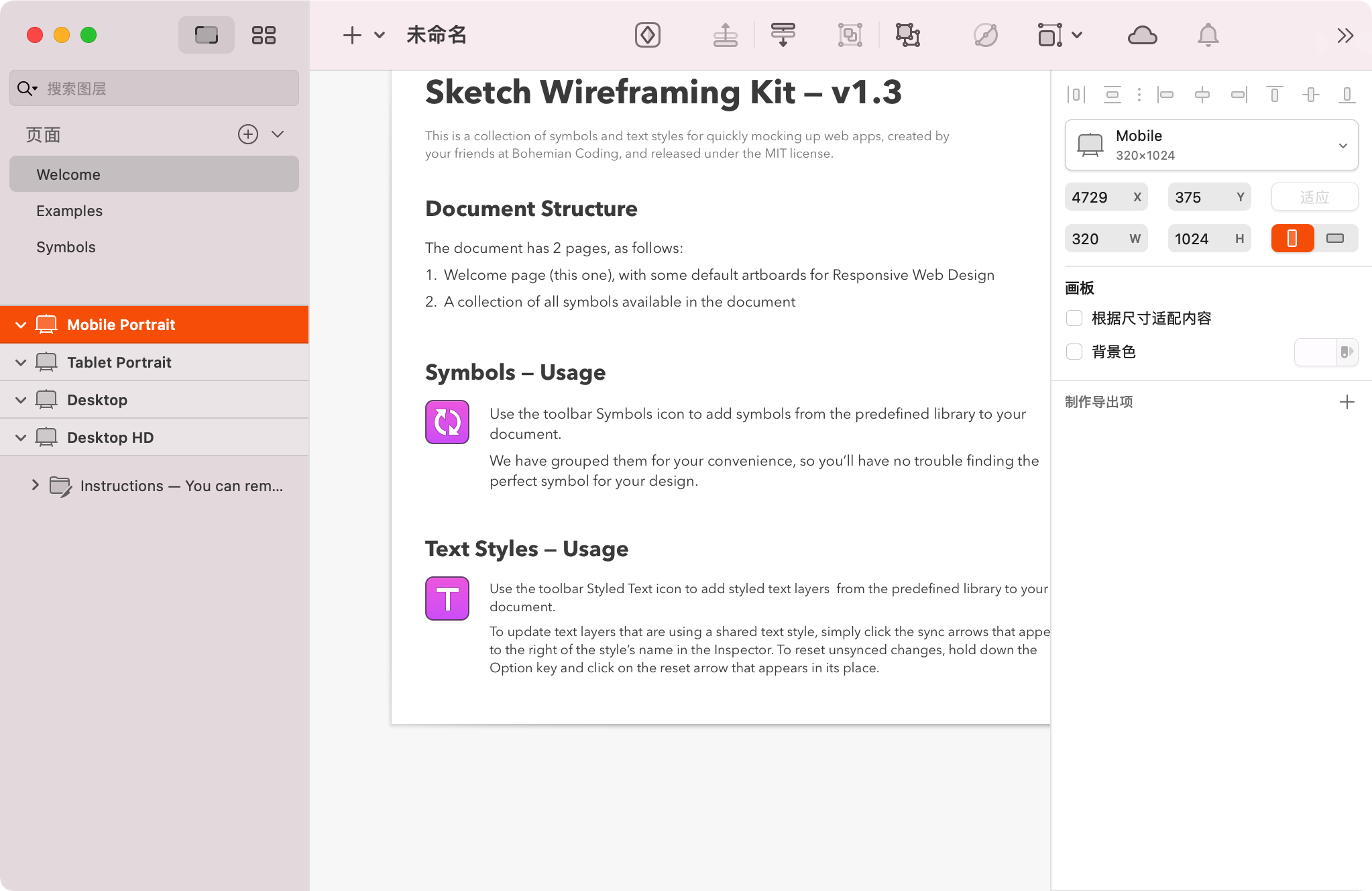Image resolution: width=1372 pixels, height=891 pixels.
Task: Expand the Instructions group chevron
Action: (35, 485)
